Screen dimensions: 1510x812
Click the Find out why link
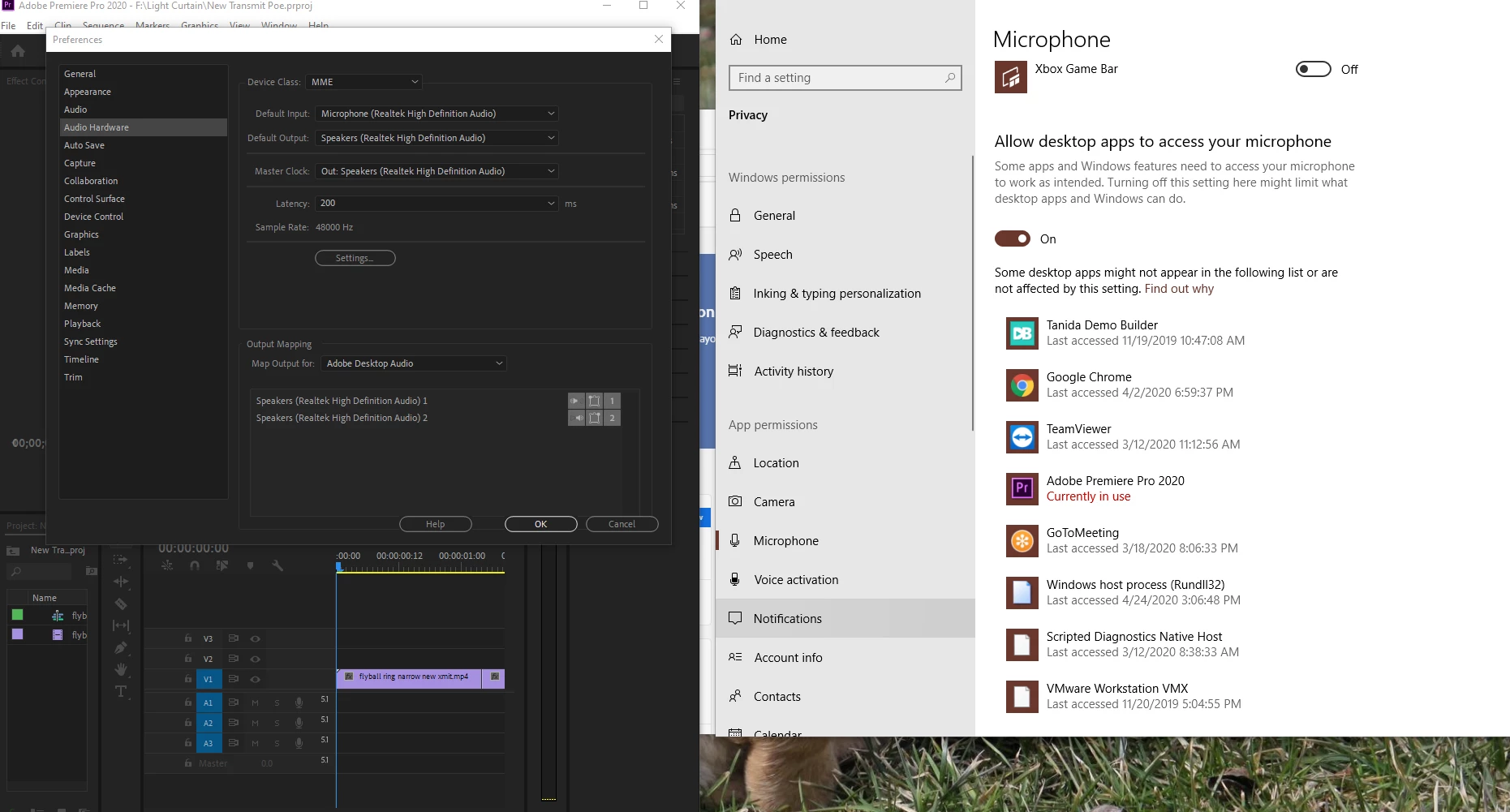[1179, 289]
